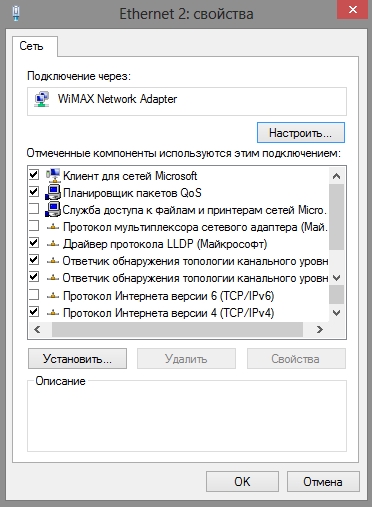Viewport: 372px width, 507px height.
Task: Select Служба доступа к файлам и принтерам row
Action: pyautogui.click(x=179, y=210)
